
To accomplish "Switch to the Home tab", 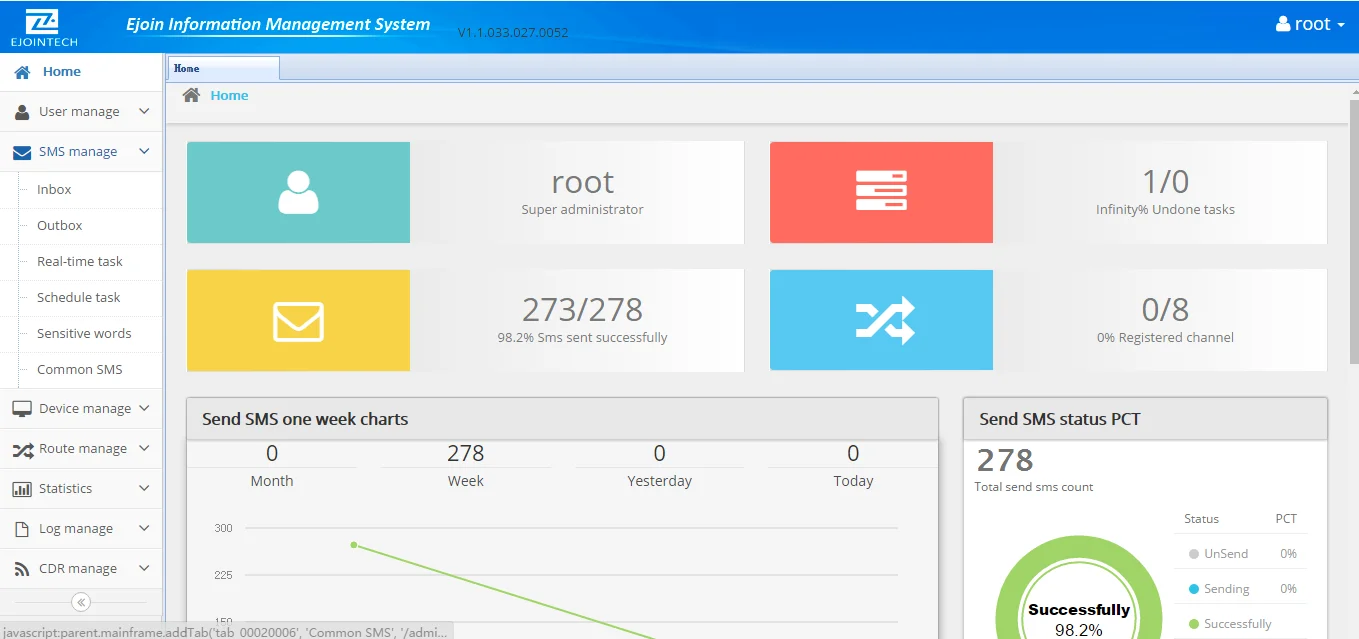I will click(222, 69).
